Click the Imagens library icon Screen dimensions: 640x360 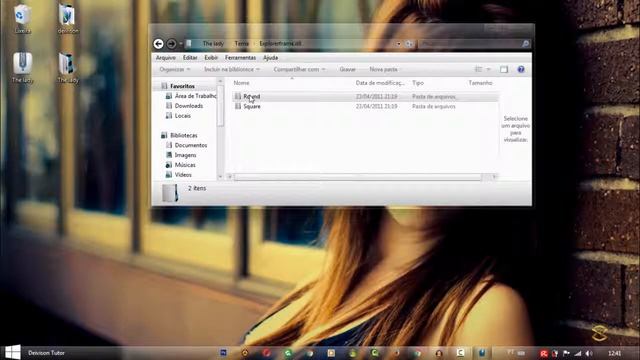(169, 155)
